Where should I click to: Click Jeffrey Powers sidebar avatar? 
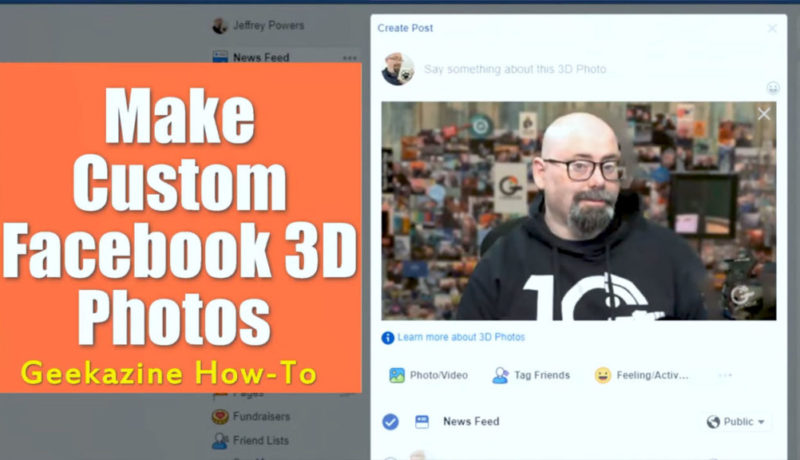[220, 25]
